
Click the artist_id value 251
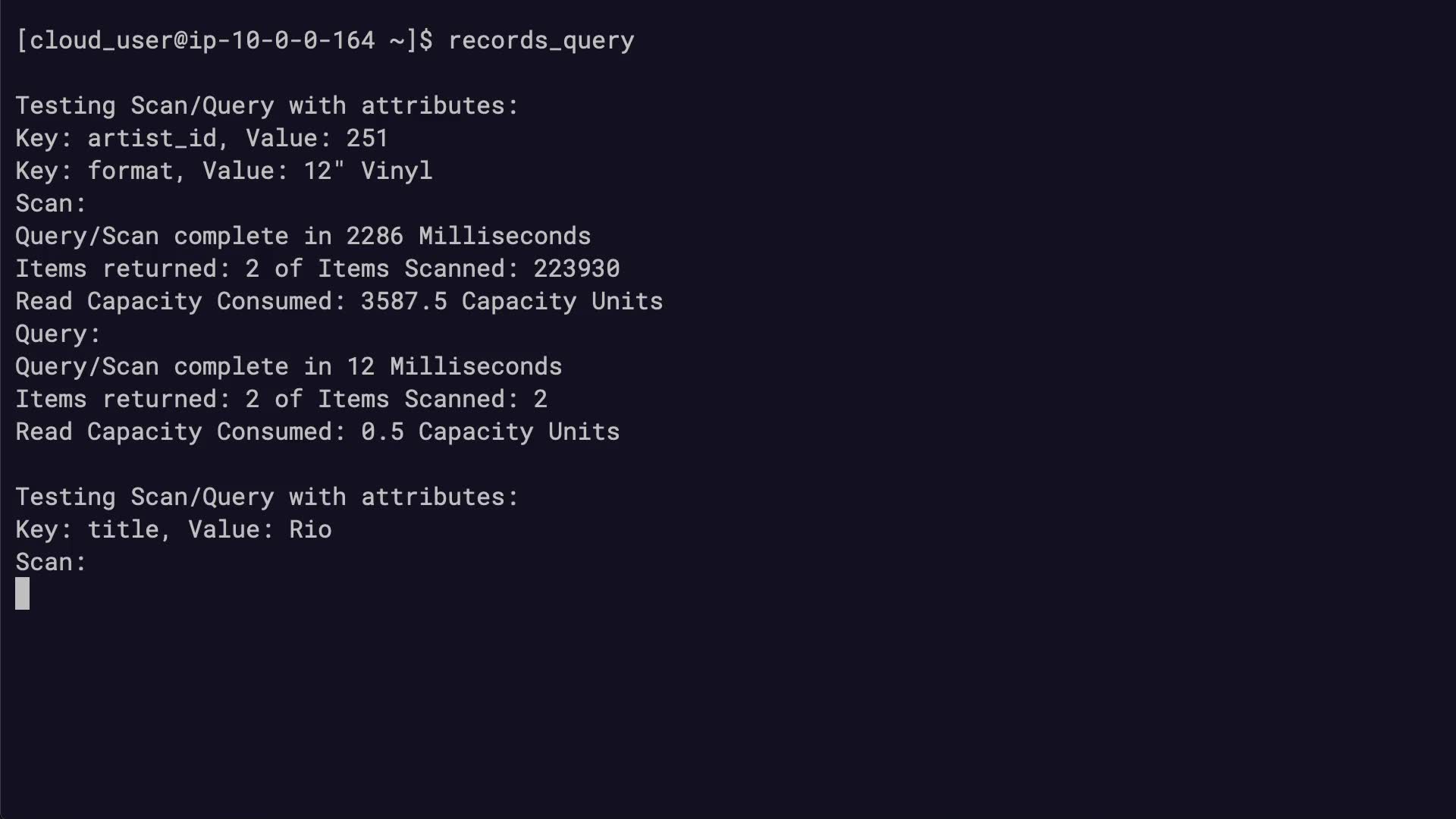(x=367, y=138)
